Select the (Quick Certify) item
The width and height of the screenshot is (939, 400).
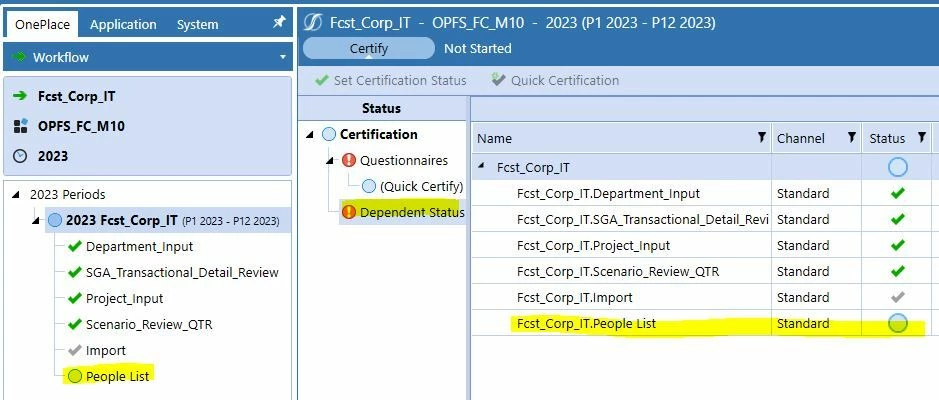click(x=422, y=186)
